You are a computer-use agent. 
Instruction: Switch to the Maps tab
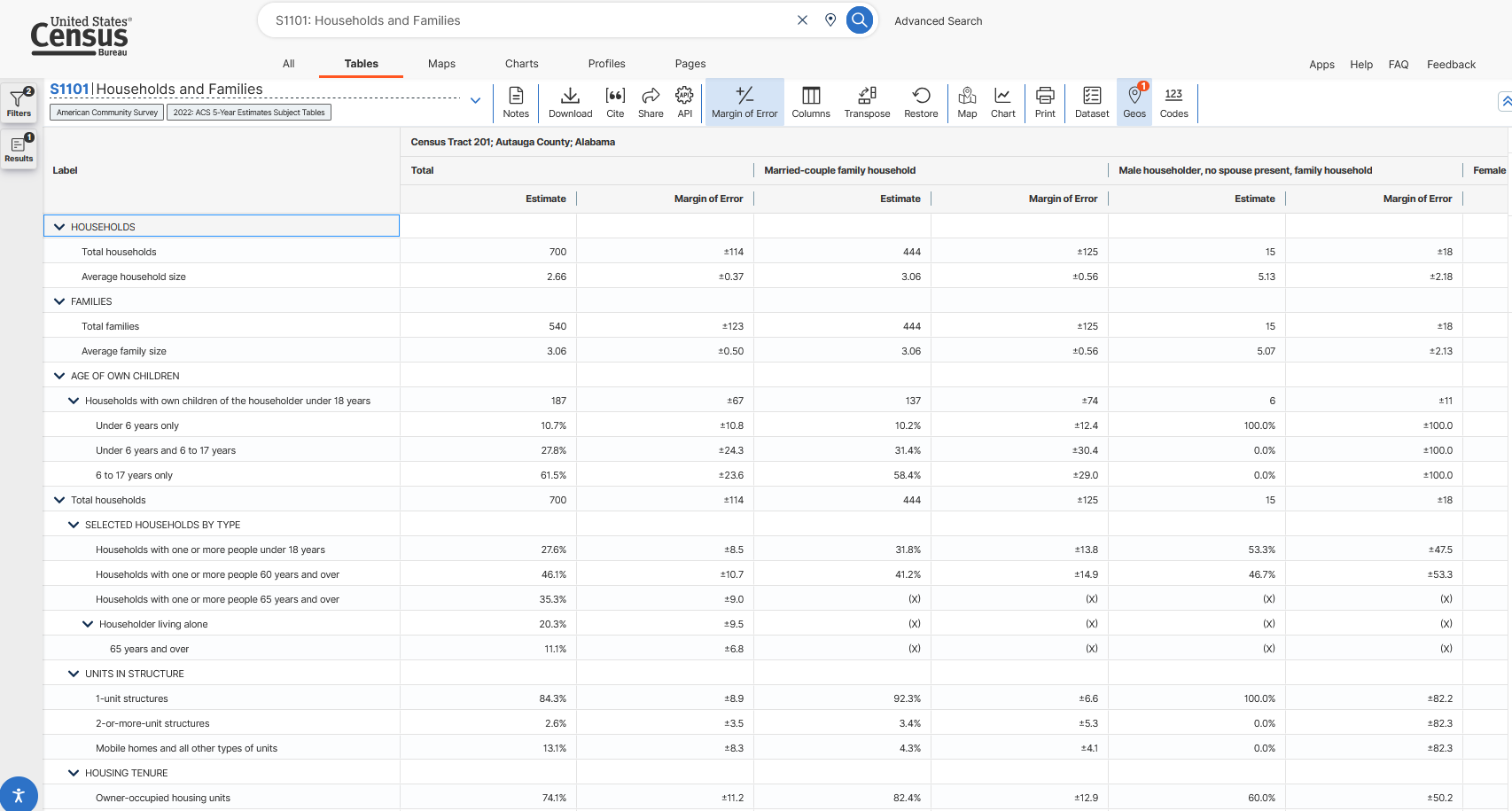tap(441, 63)
